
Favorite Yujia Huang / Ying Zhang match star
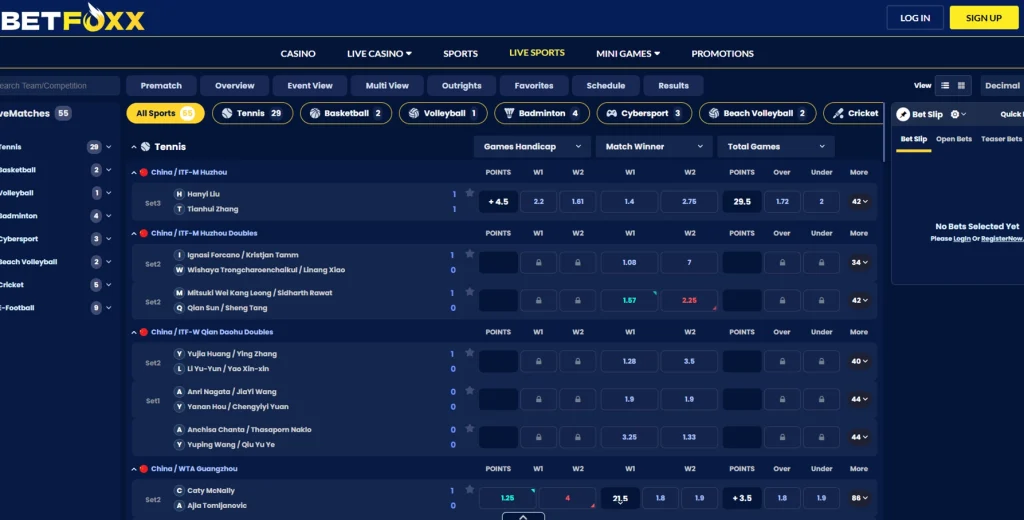pyautogui.click(x=470, y=352)
